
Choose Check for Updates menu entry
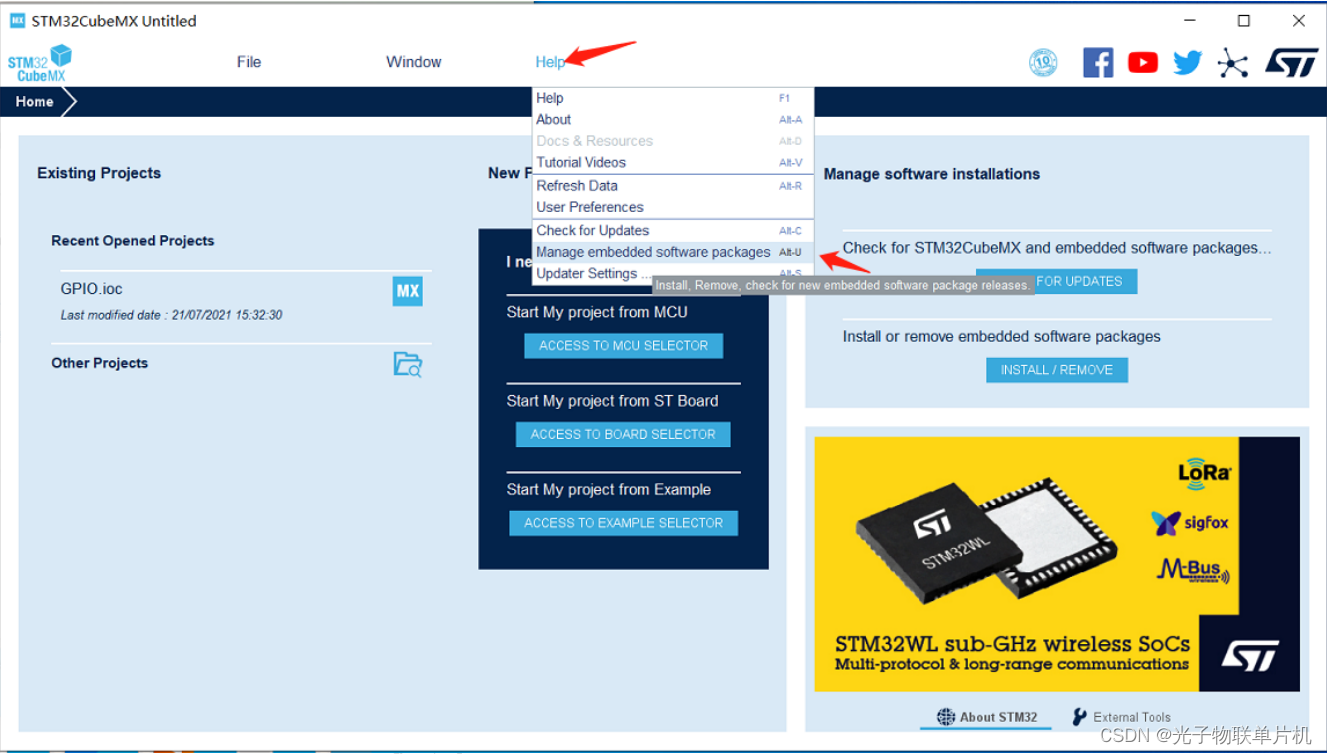[x=673, y=230]
